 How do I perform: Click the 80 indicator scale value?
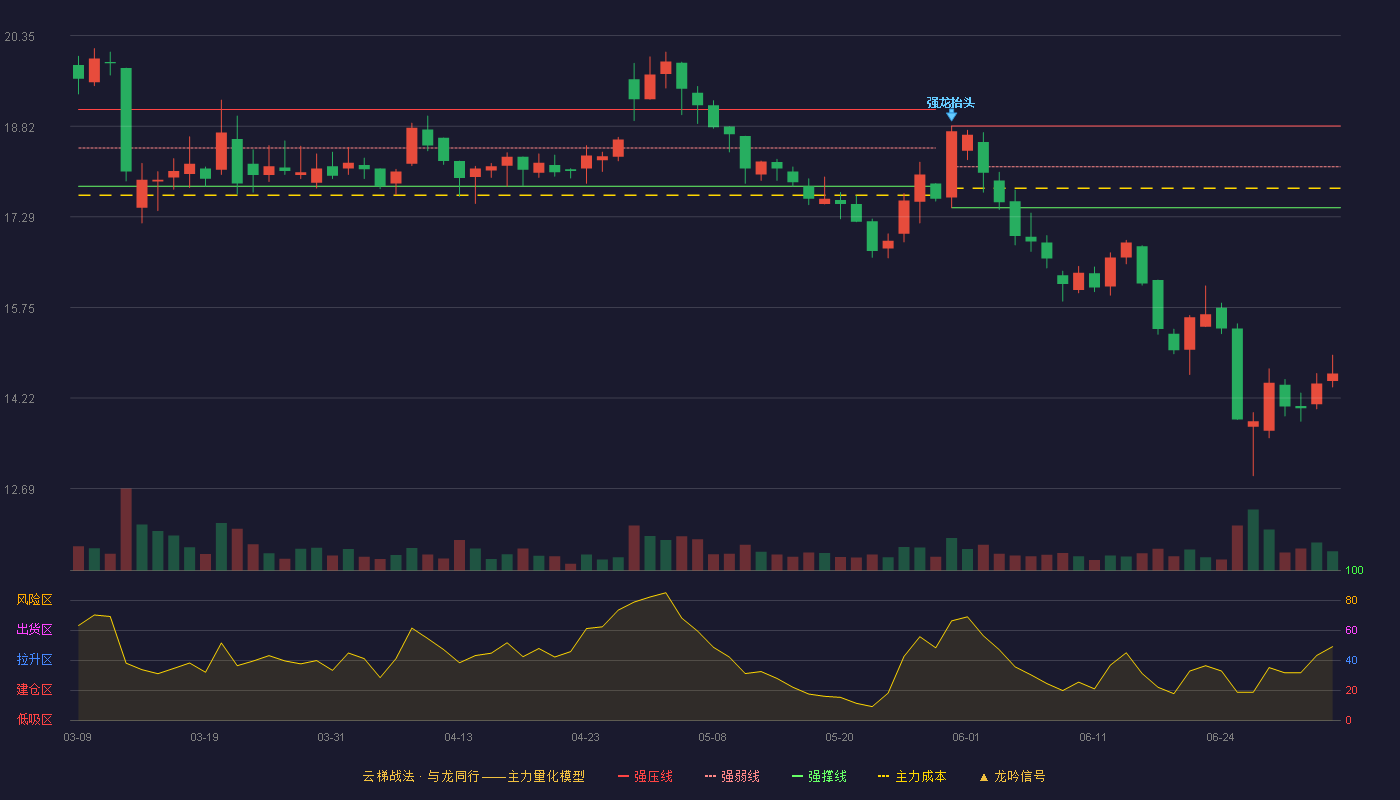[1351, 600]
